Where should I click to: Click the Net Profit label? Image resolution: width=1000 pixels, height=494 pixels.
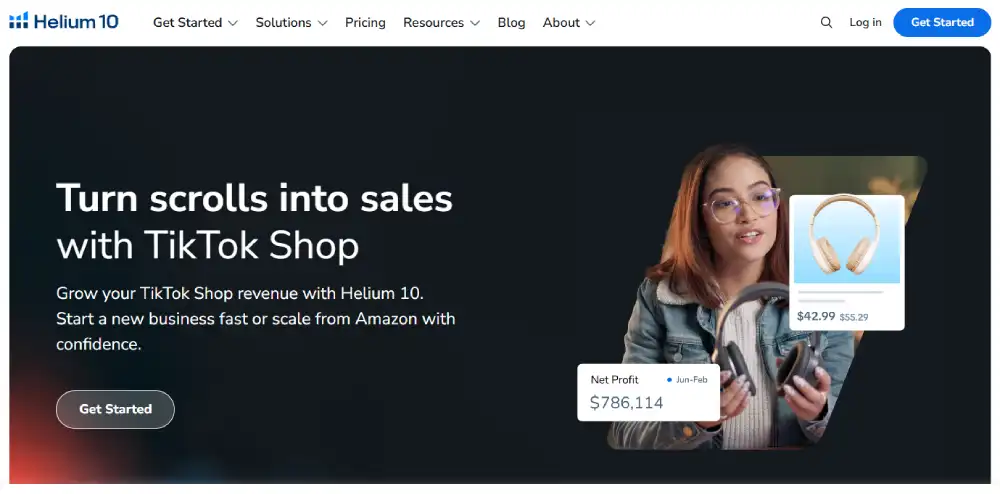pyautogui.click(x=615, y=379)
